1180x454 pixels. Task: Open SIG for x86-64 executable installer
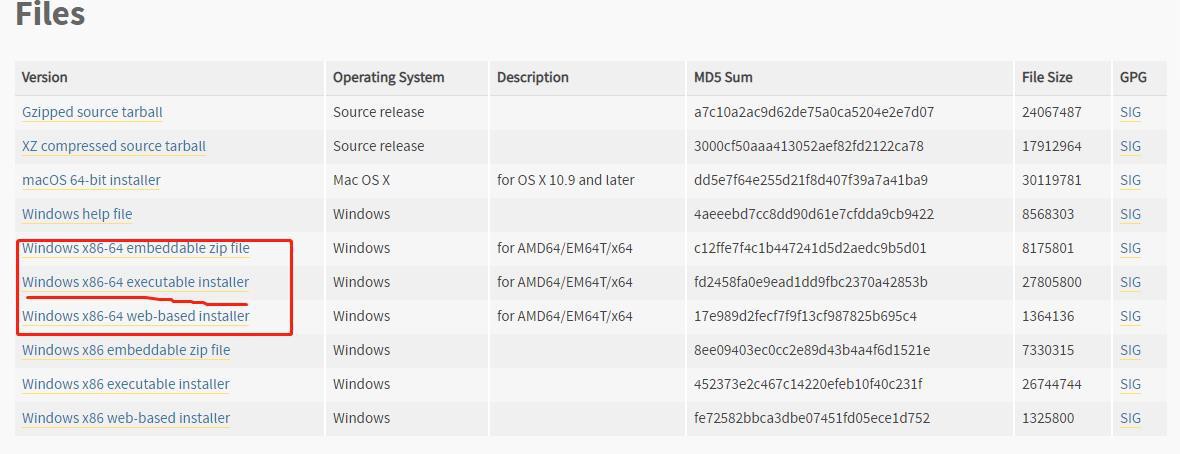pyautogui.click(x=1130, y=282)
